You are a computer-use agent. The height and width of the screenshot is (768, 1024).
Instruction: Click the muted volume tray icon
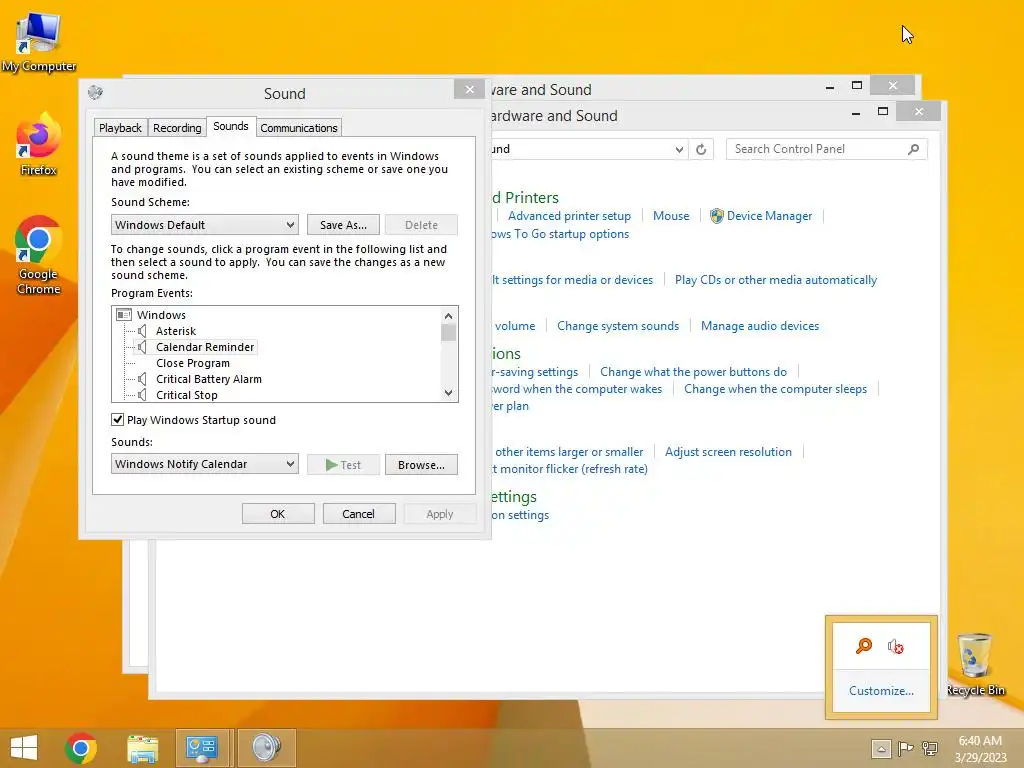click(895, 647)
